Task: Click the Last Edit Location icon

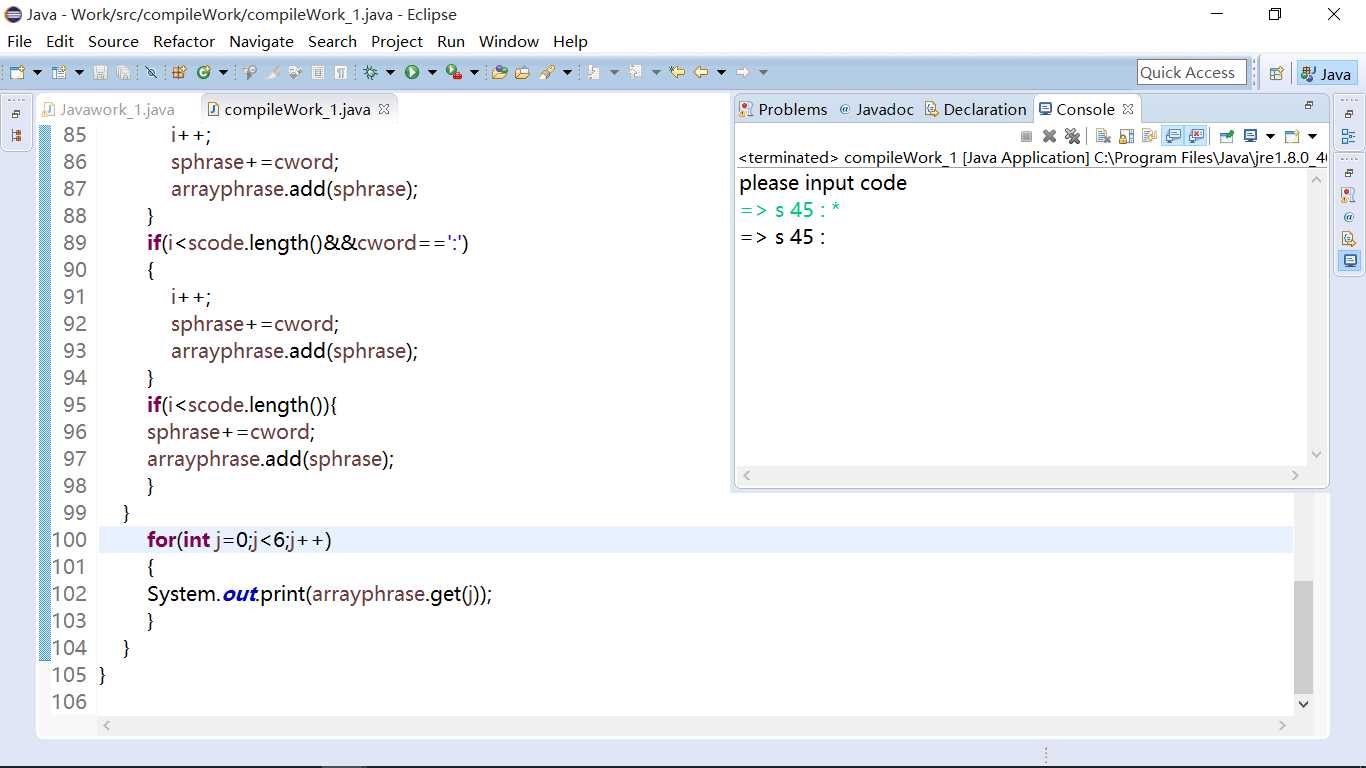Action: (678, 72)
